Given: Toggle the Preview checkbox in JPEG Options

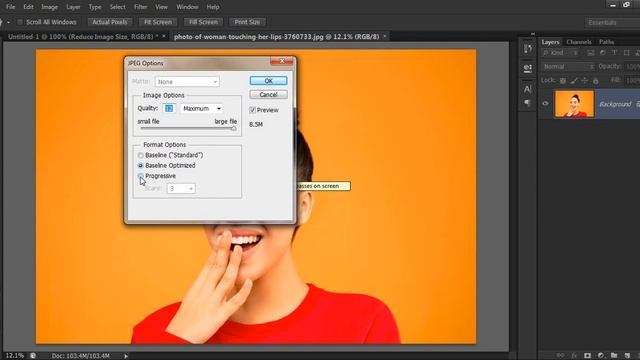Looking at the screenshot, I should coord(252,110).
